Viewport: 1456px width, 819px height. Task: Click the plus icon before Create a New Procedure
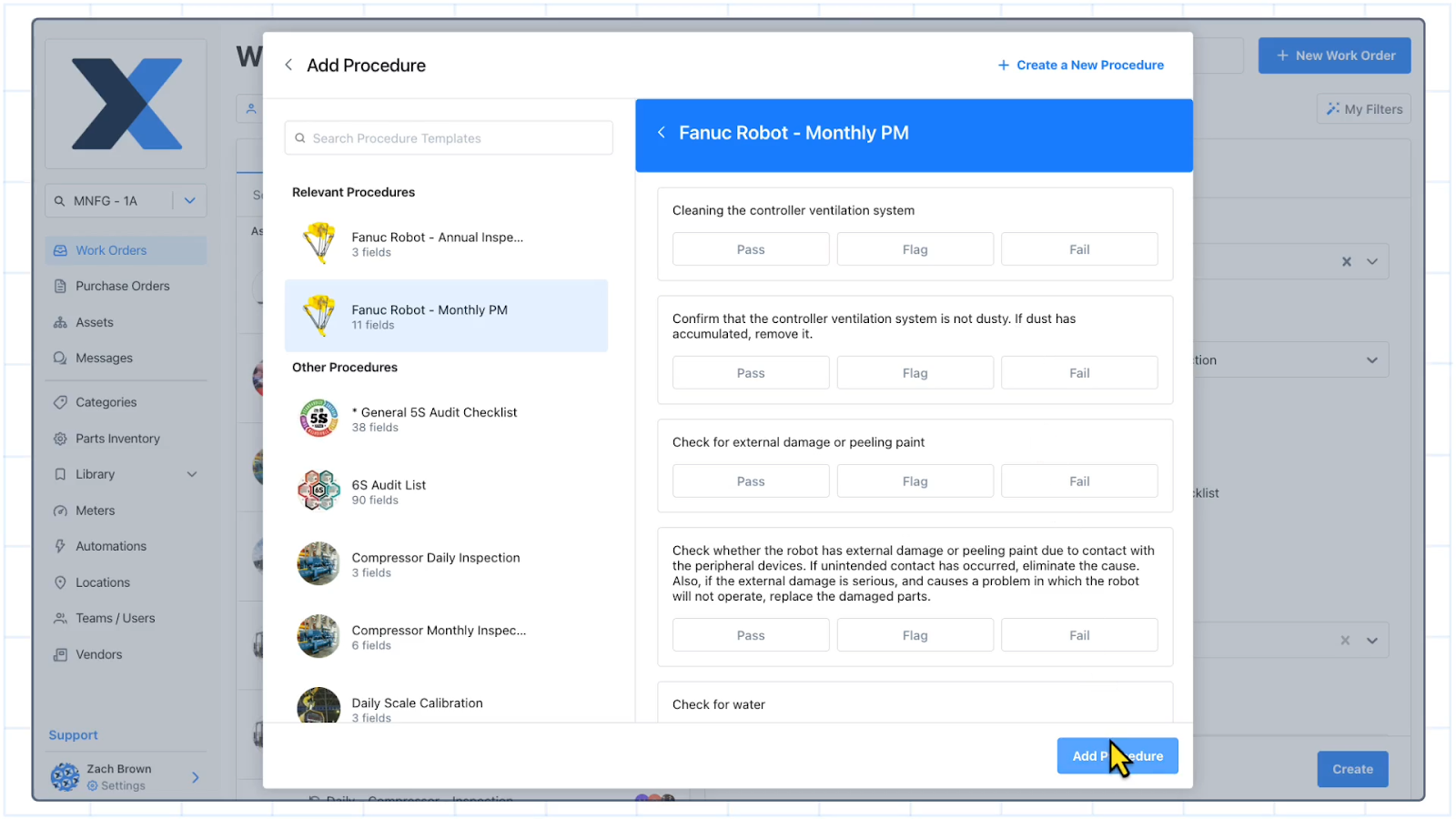tap(1004, 66)
